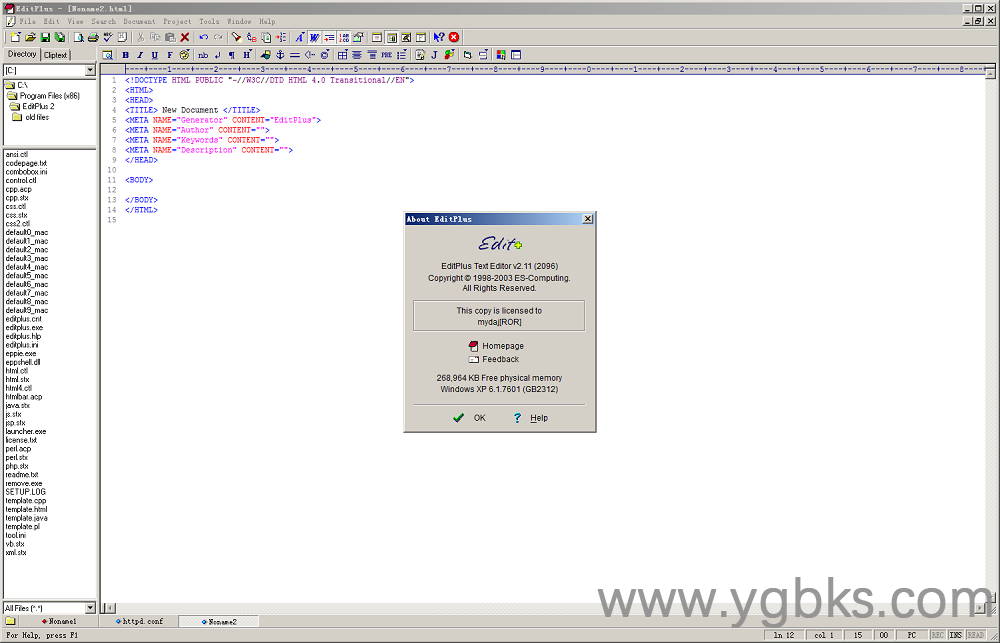Click the Replace icon in toolbar
This screenshot has height=643, width=1000.
pyautogui.click(x=251, y=37)
